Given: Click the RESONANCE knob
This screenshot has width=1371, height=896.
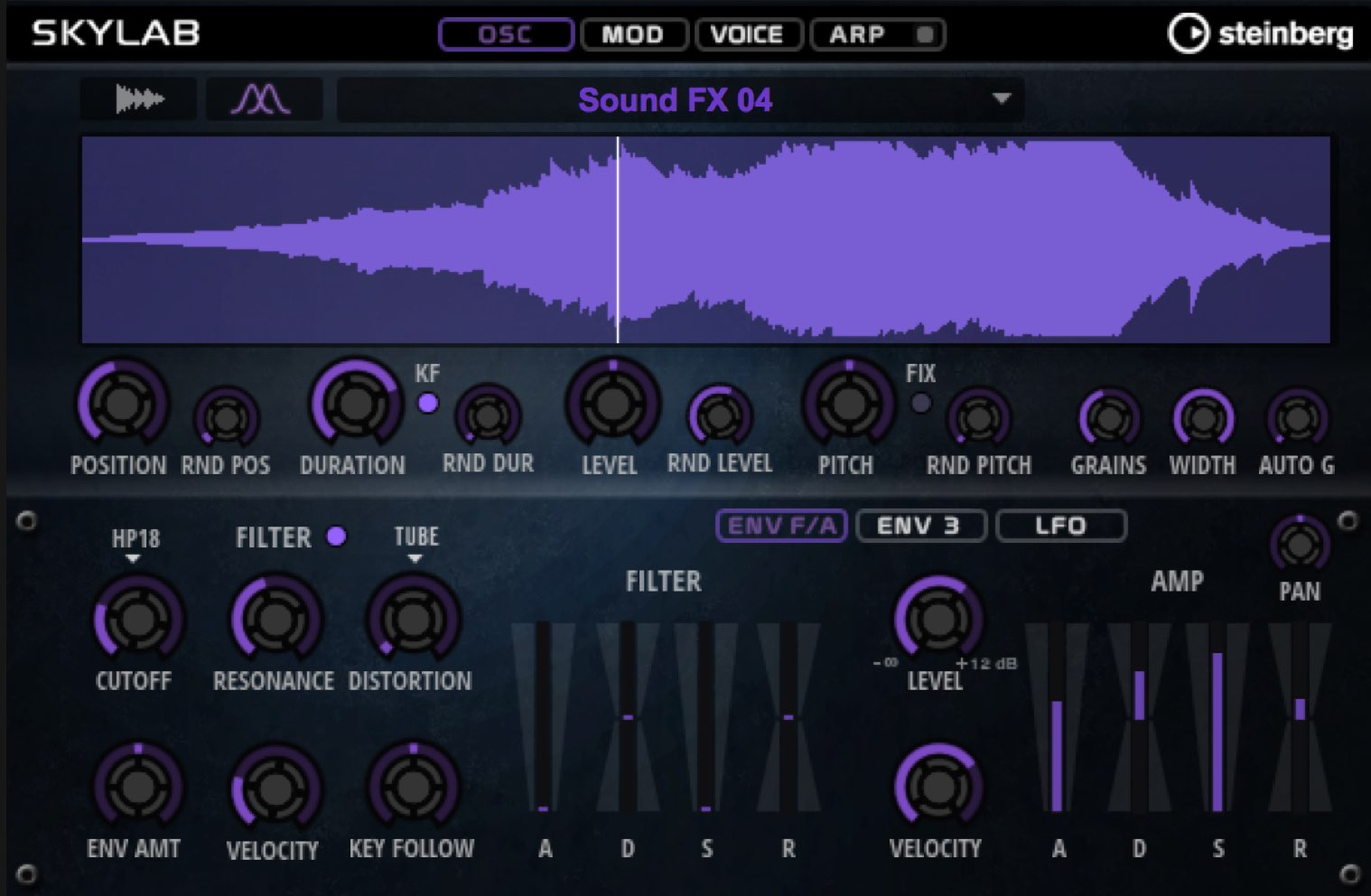Looking at the screenshot, I should (275, 619).
